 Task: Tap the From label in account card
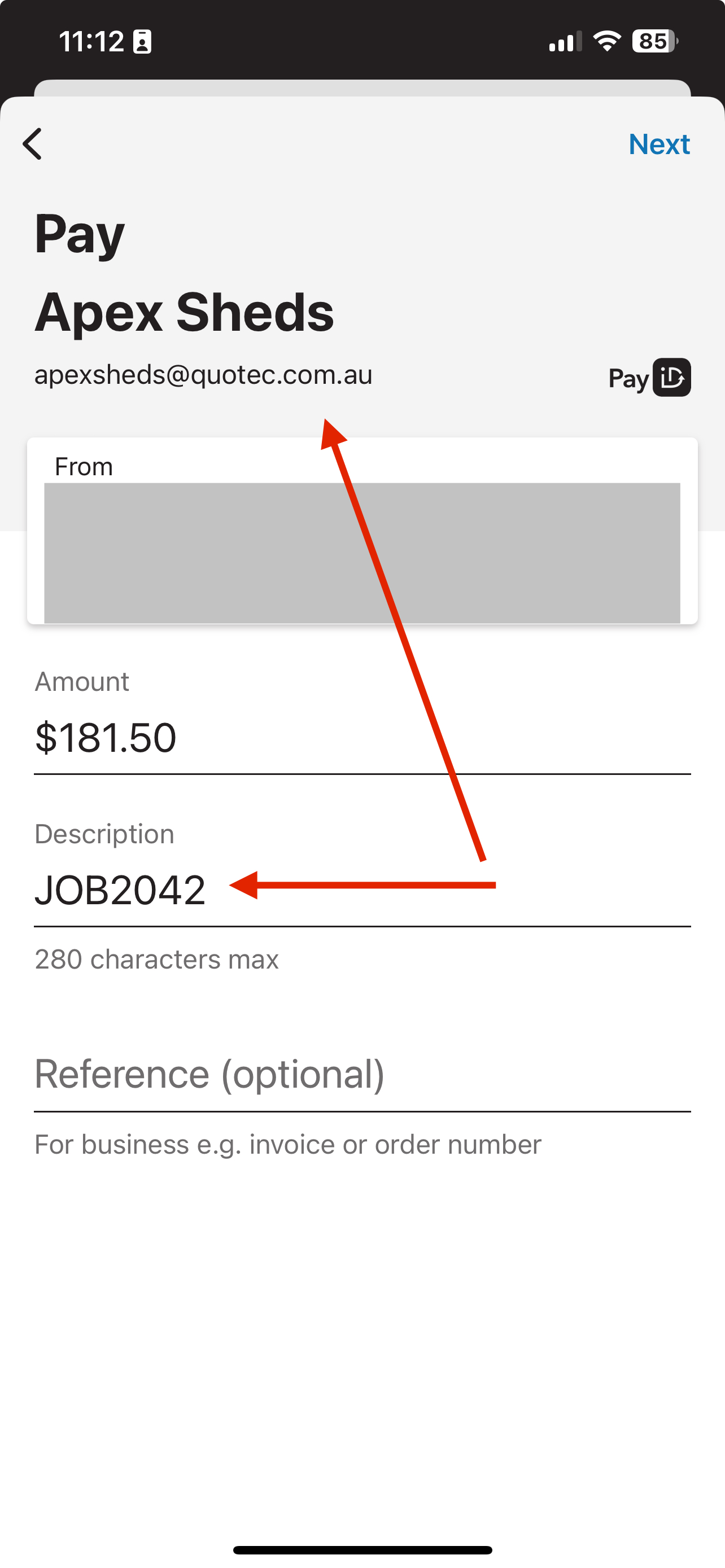[x=84, y=467]
